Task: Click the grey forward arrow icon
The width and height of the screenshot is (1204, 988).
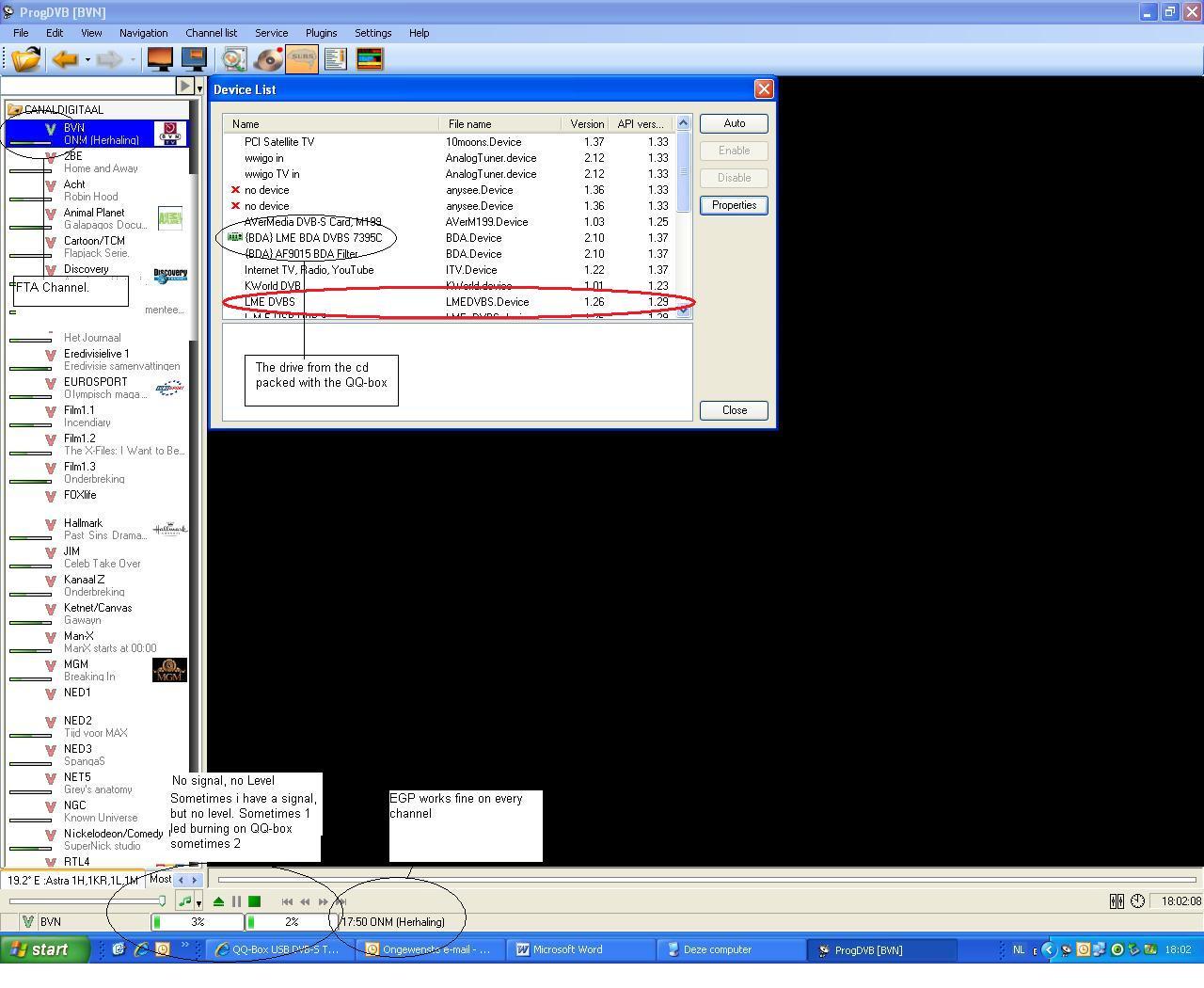Action: (109, 59)
